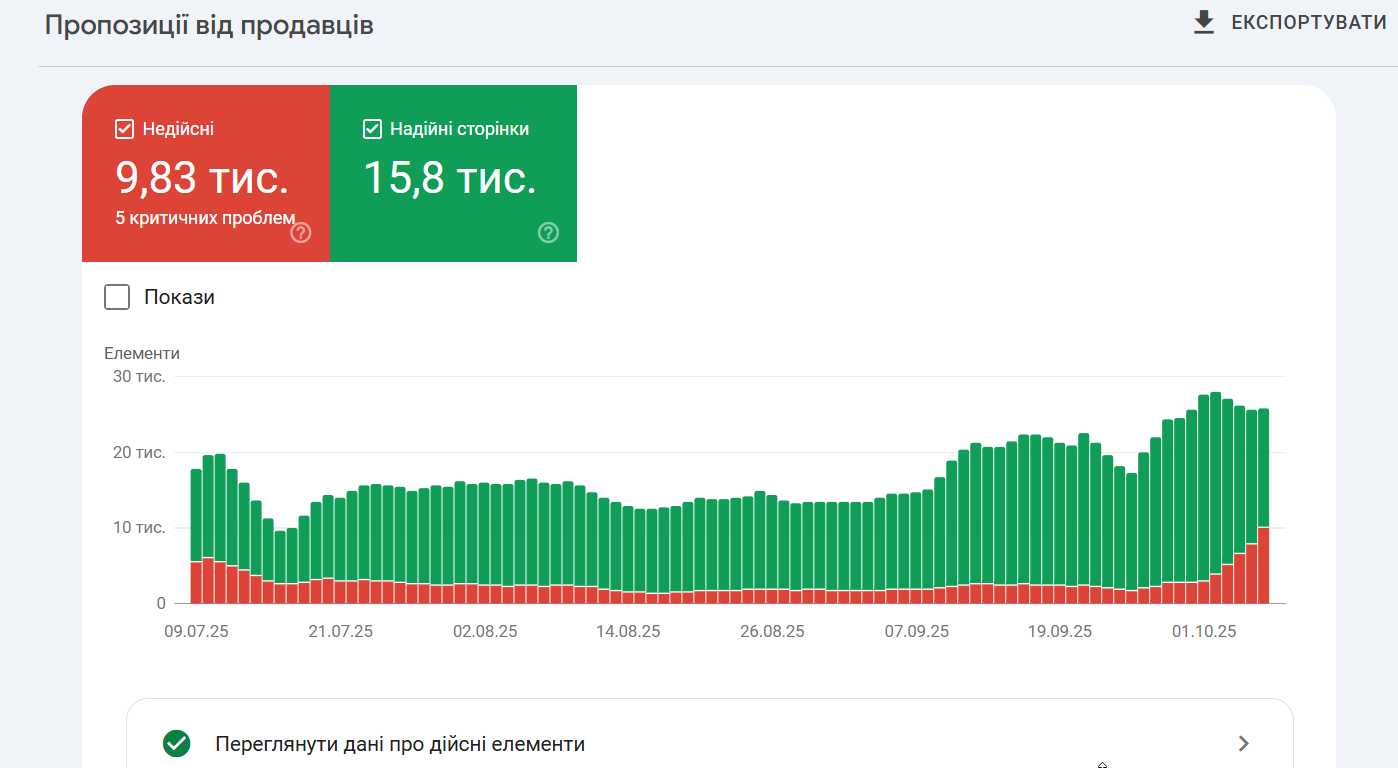Expand the Переглянути дані про дійсні елементи chevron
The height and width of the screenshot is (768, 1398).
[1244, 743]
